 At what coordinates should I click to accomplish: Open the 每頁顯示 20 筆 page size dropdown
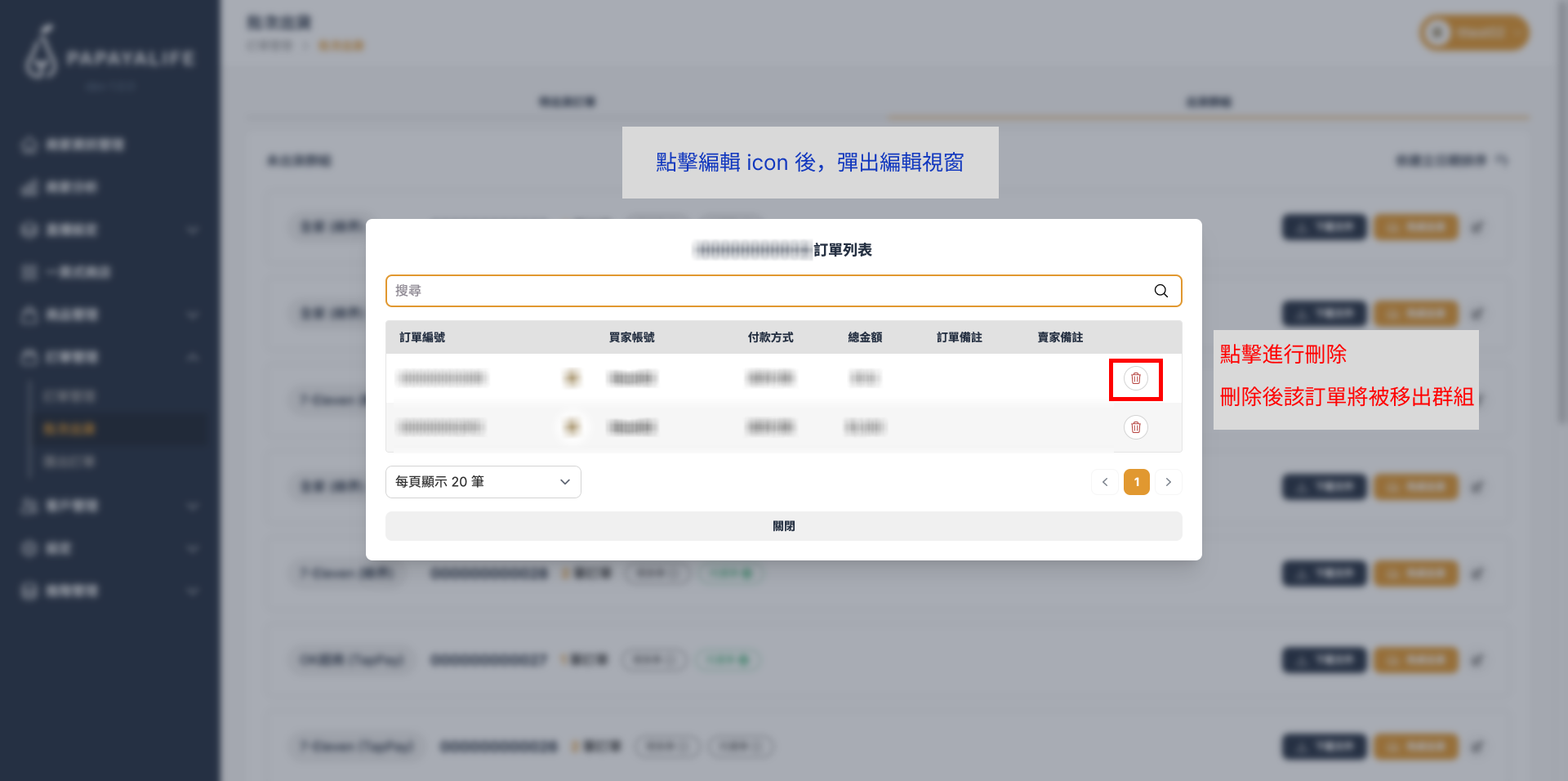coord(483,482)
